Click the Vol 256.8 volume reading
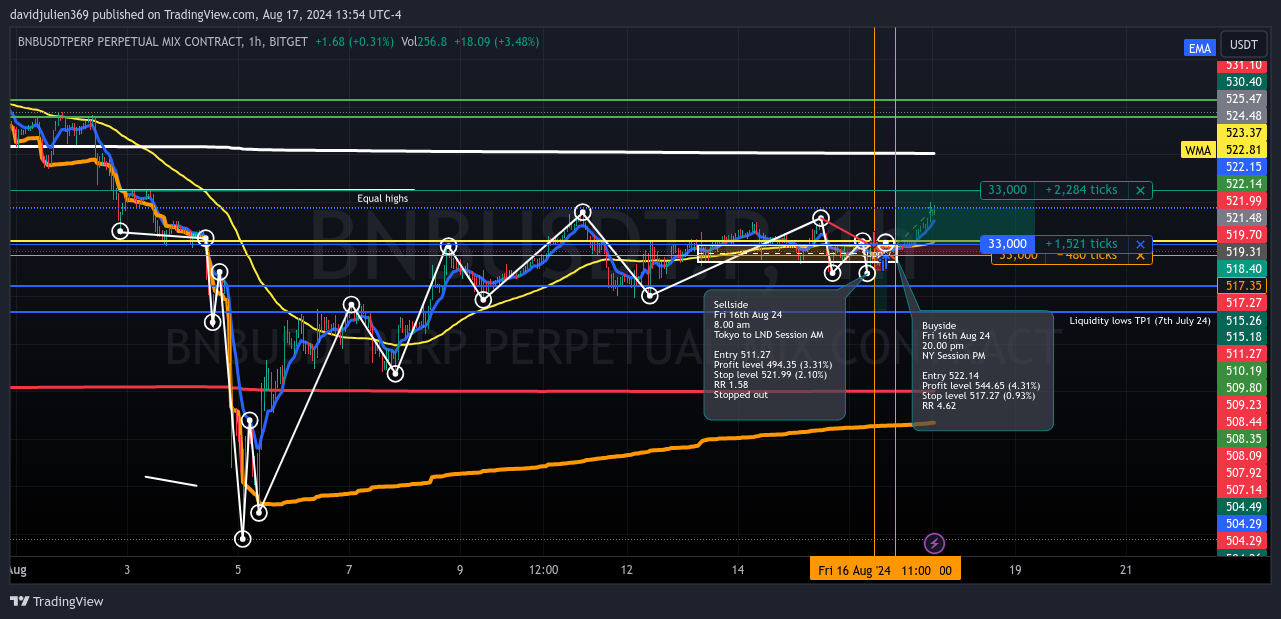This screenshot has height=619, width=1281. pos(424,41)
